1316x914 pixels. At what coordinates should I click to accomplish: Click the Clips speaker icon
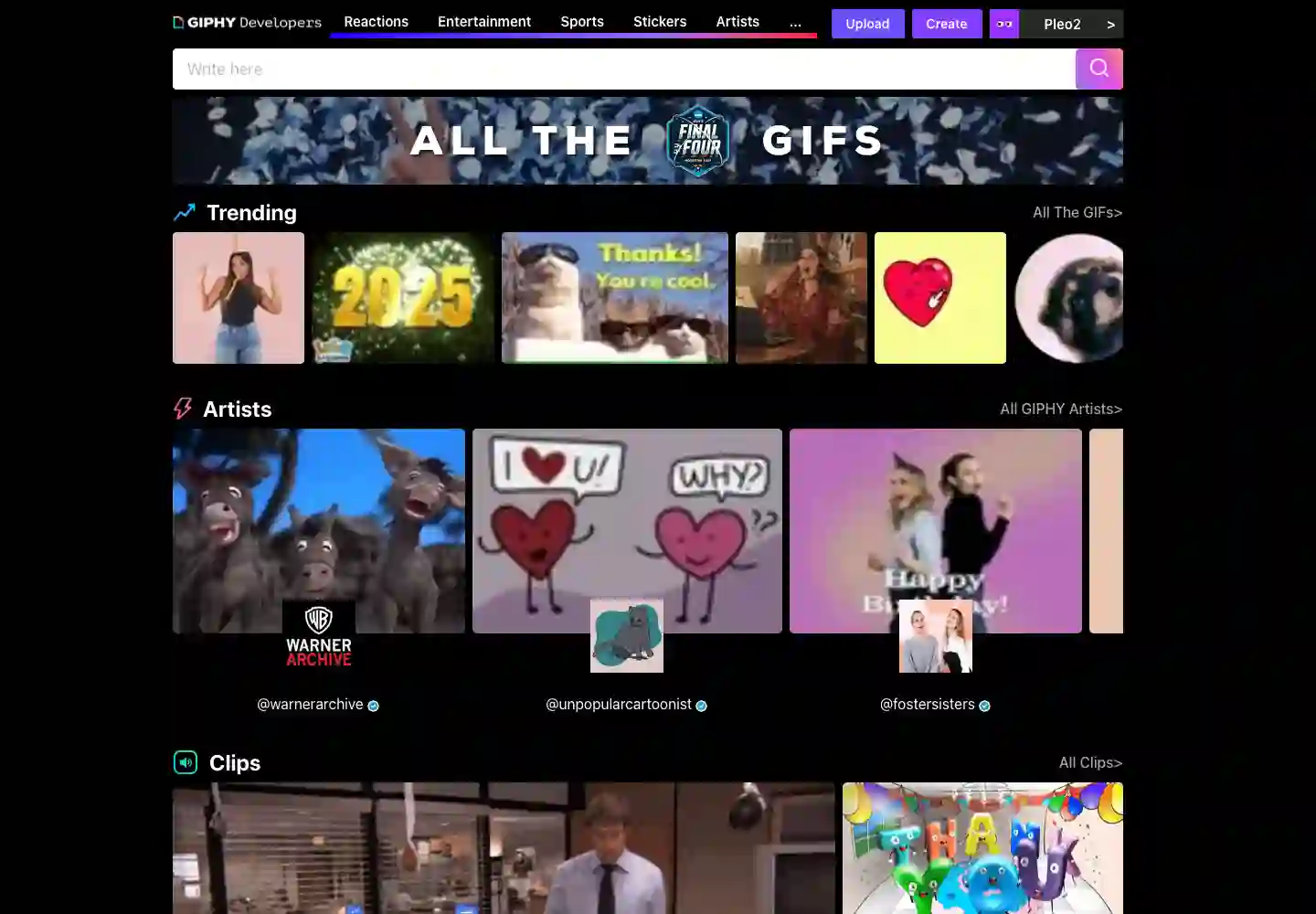[x=186, y=762]
